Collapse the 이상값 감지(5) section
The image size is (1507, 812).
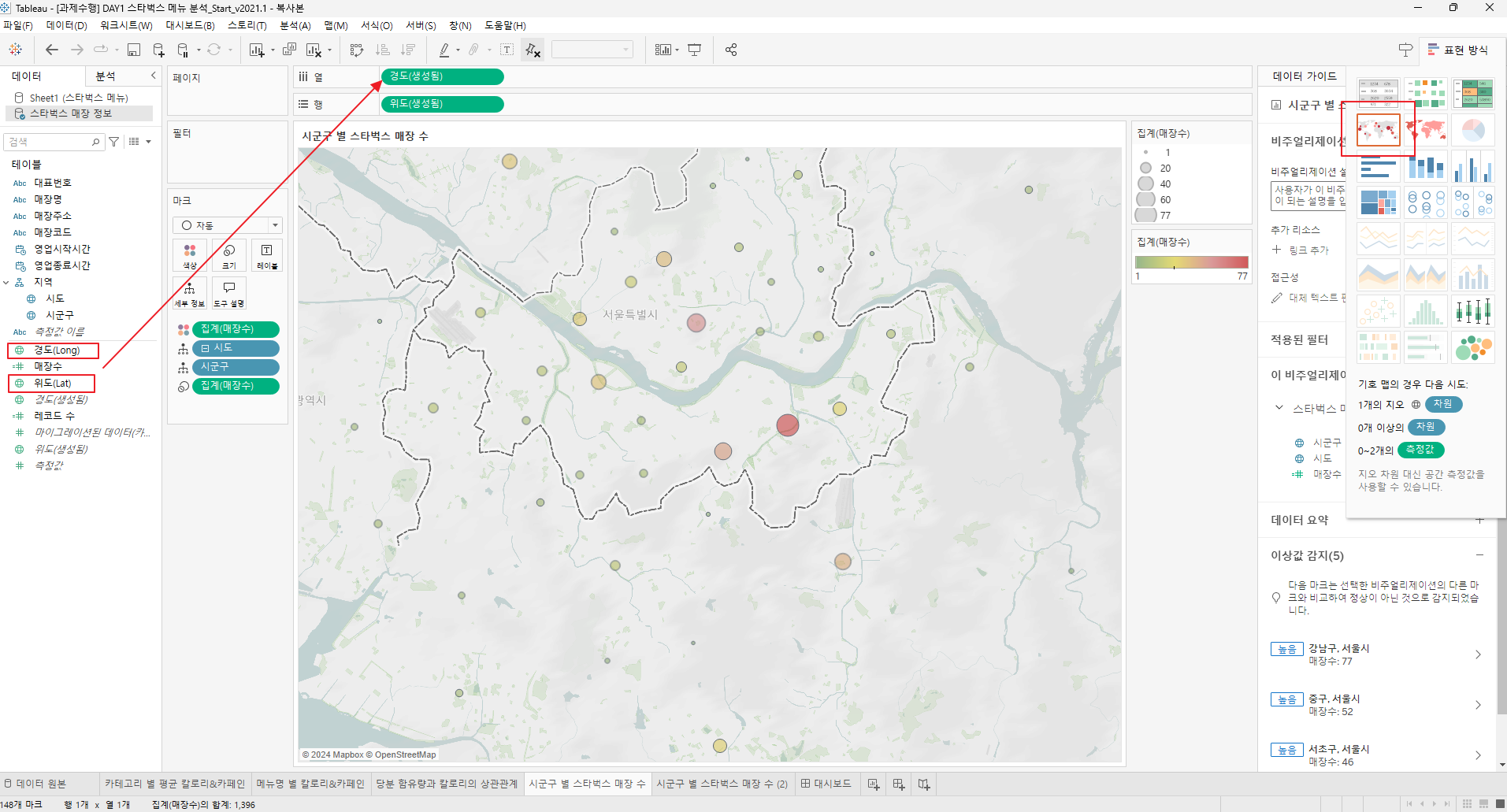pos(1479,555)
